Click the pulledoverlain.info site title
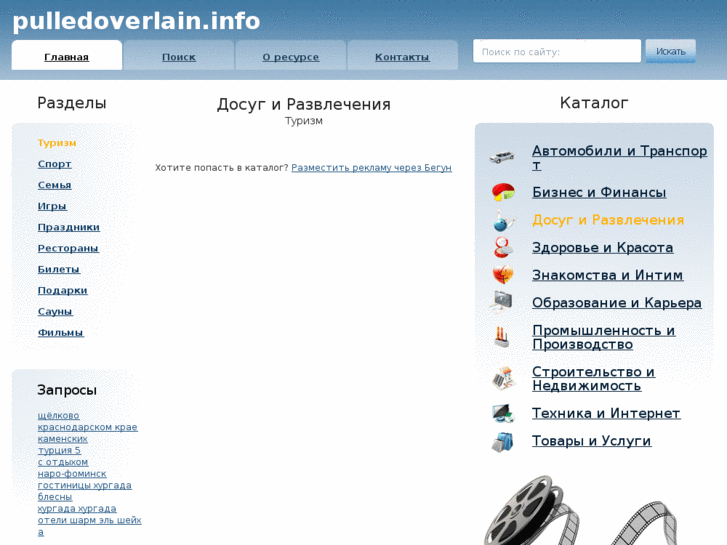This screenshot has height=545, width=727. 136,21
